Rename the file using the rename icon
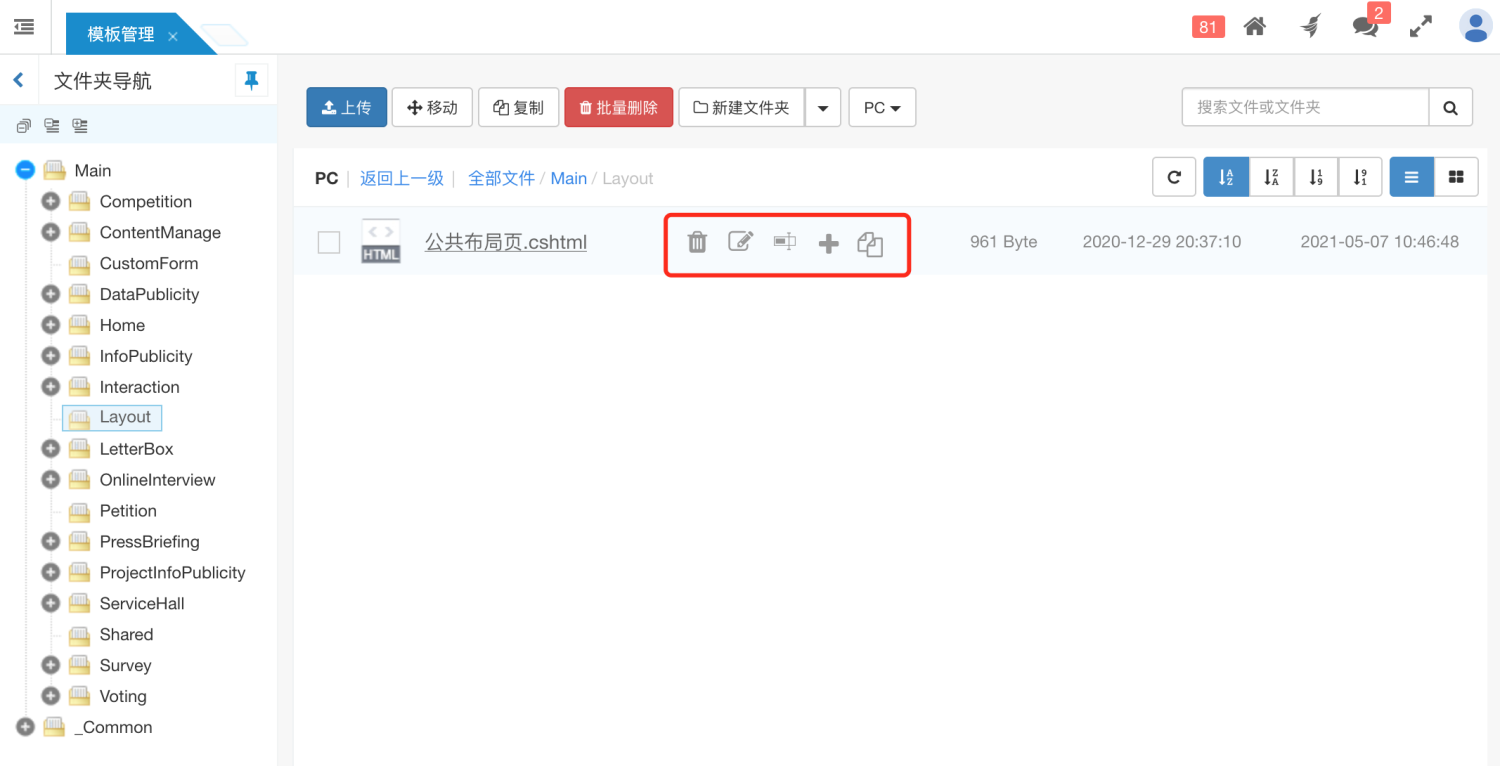The image size is (1500, 766). [785, 241]
